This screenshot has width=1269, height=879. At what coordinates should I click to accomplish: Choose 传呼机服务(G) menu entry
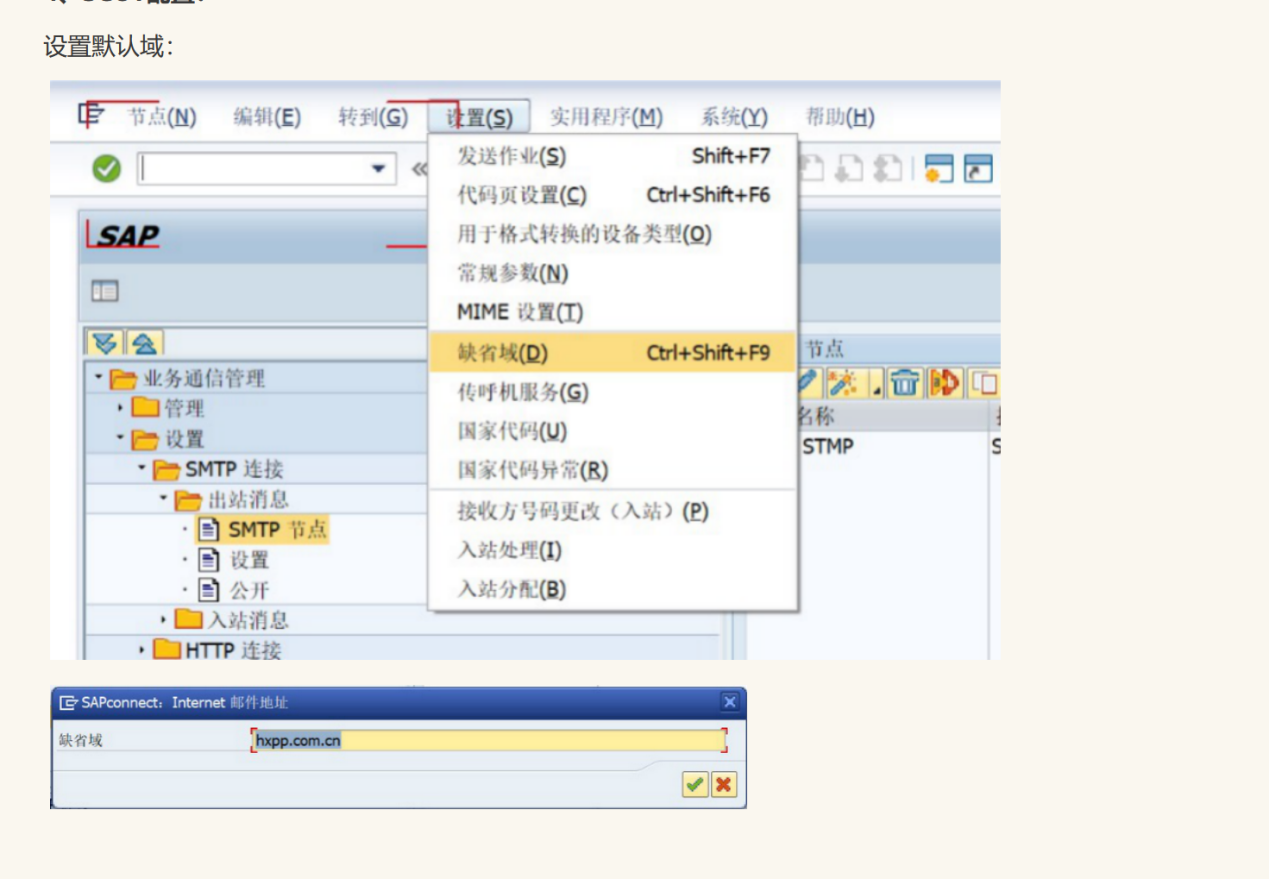pos(613,392)
